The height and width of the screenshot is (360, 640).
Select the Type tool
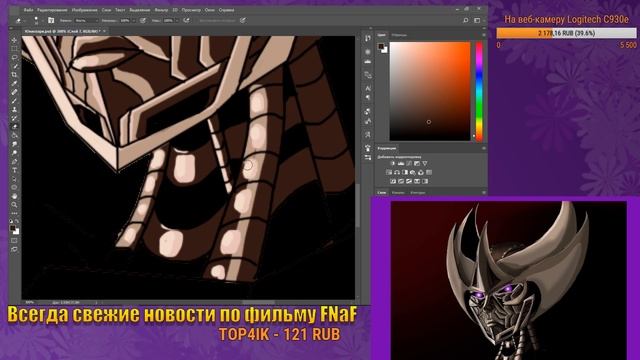(x=14, y=170)
